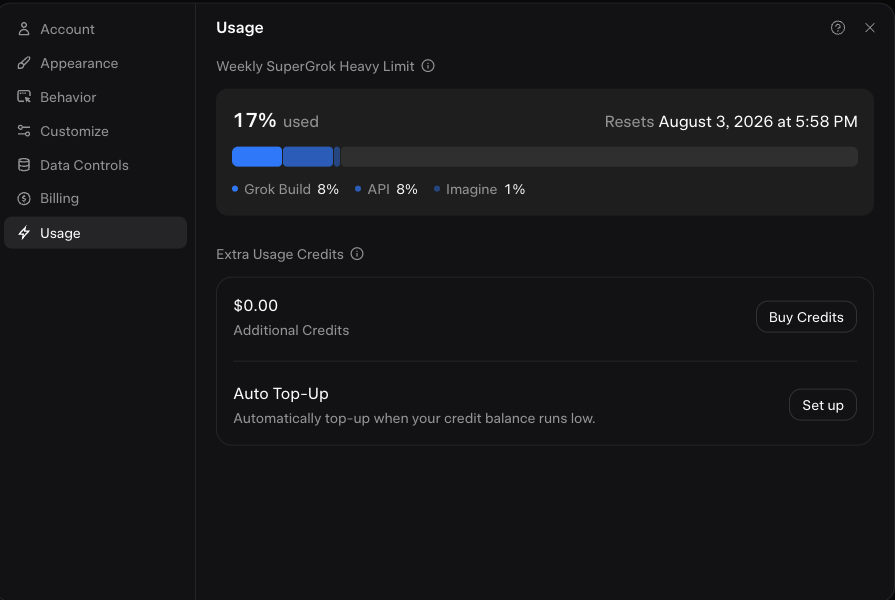Open the Customize section
Viewport: 895px width, 600px height.
point(95,131)
